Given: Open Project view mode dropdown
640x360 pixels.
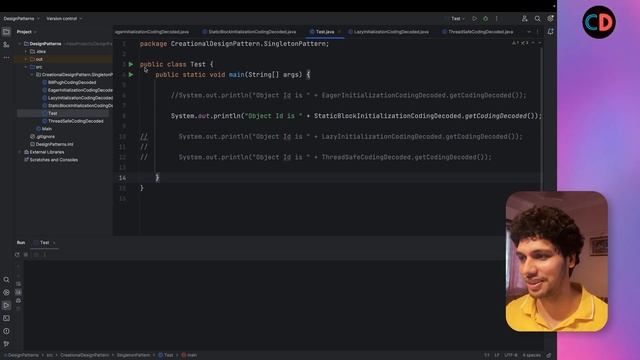Looking at the screenshot, I should click(27, 32).
